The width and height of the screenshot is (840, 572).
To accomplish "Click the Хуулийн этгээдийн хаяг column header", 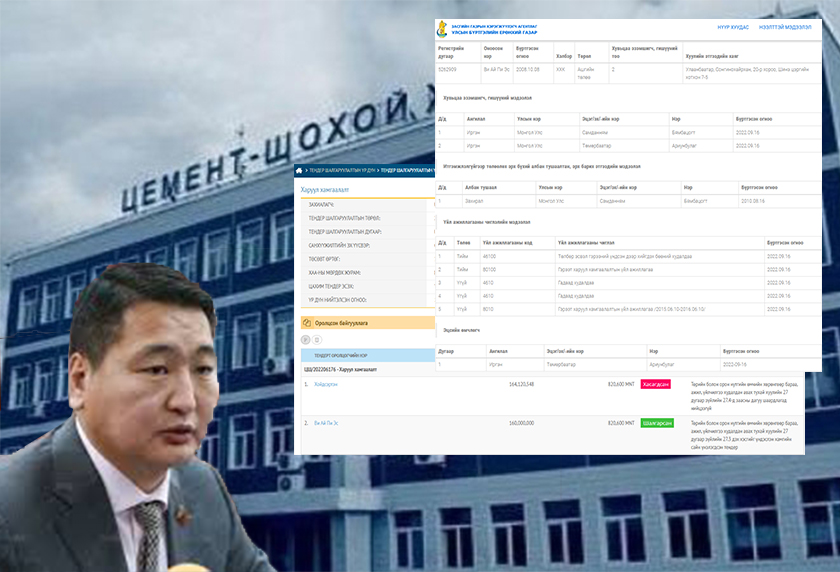I will [x=712, y=56].
